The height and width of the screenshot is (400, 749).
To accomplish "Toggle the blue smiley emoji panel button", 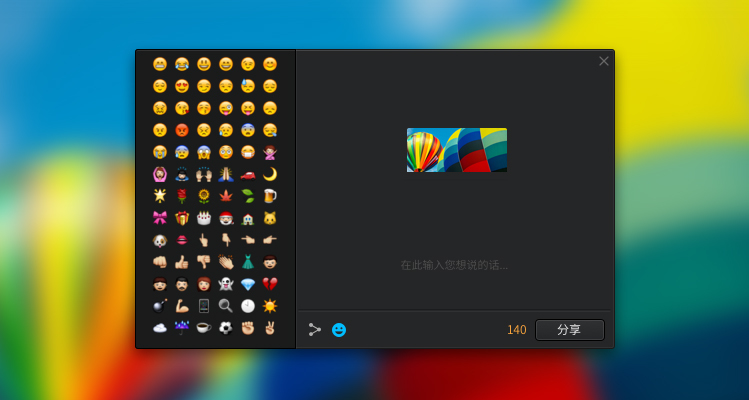I will [x=339, y=330].
